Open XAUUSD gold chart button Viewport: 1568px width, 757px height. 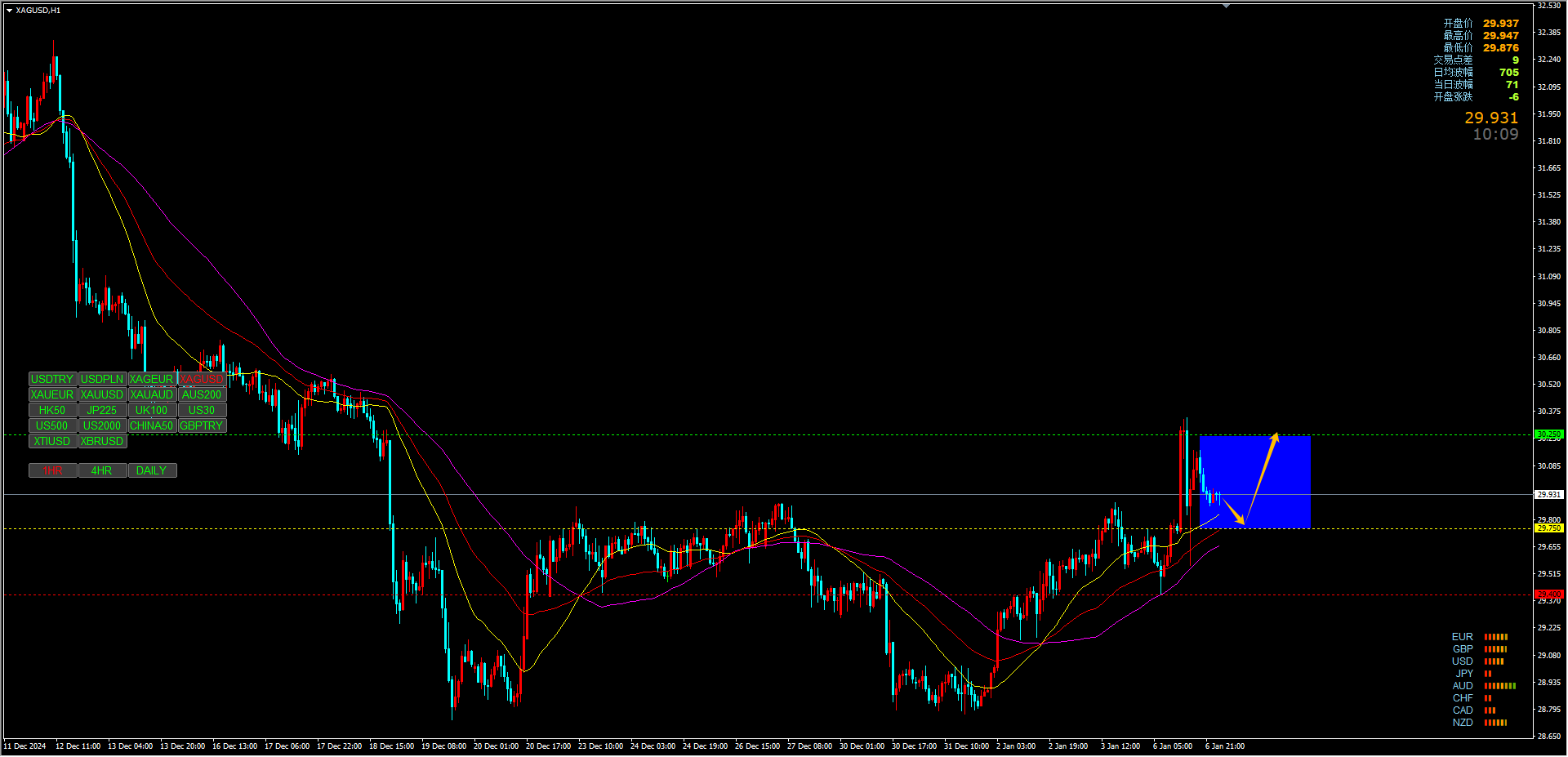pos(102,395)
